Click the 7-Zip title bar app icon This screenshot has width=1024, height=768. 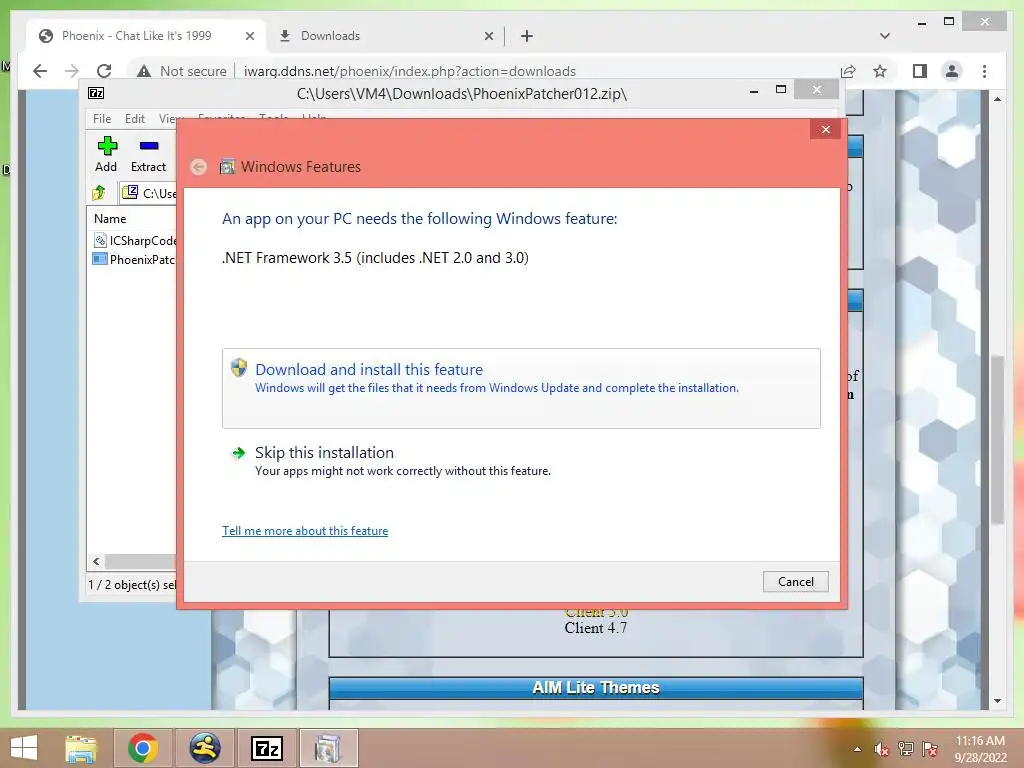tap(96, 93)
